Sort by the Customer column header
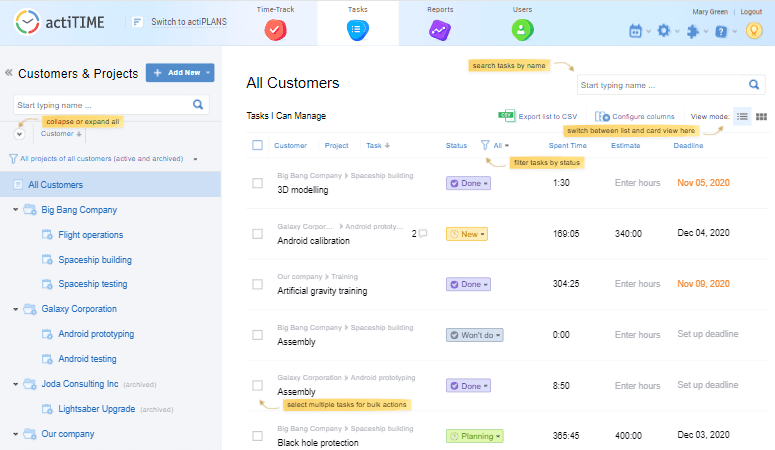 290,145
